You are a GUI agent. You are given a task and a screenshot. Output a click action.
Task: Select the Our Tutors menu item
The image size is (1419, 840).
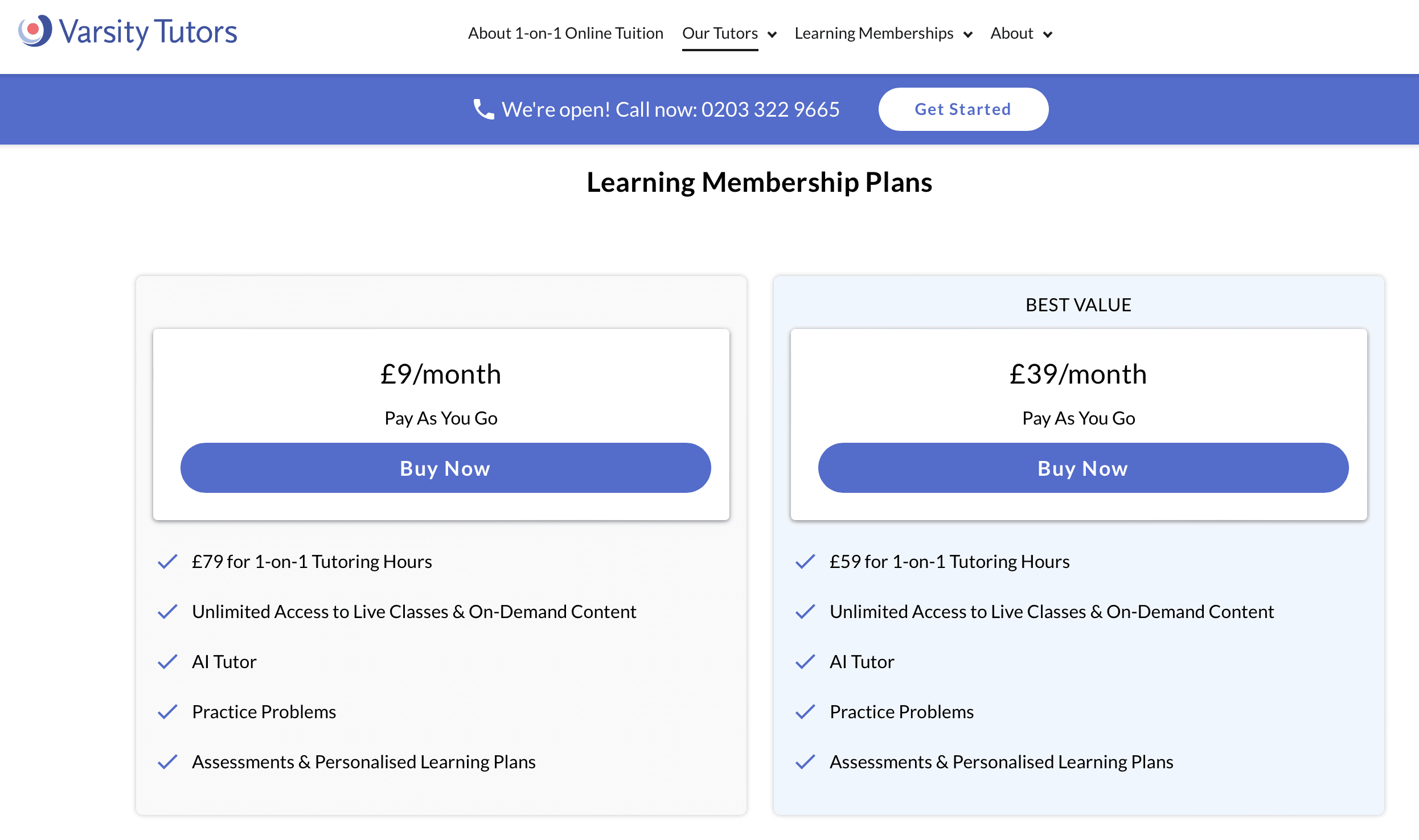pos(720,33)
